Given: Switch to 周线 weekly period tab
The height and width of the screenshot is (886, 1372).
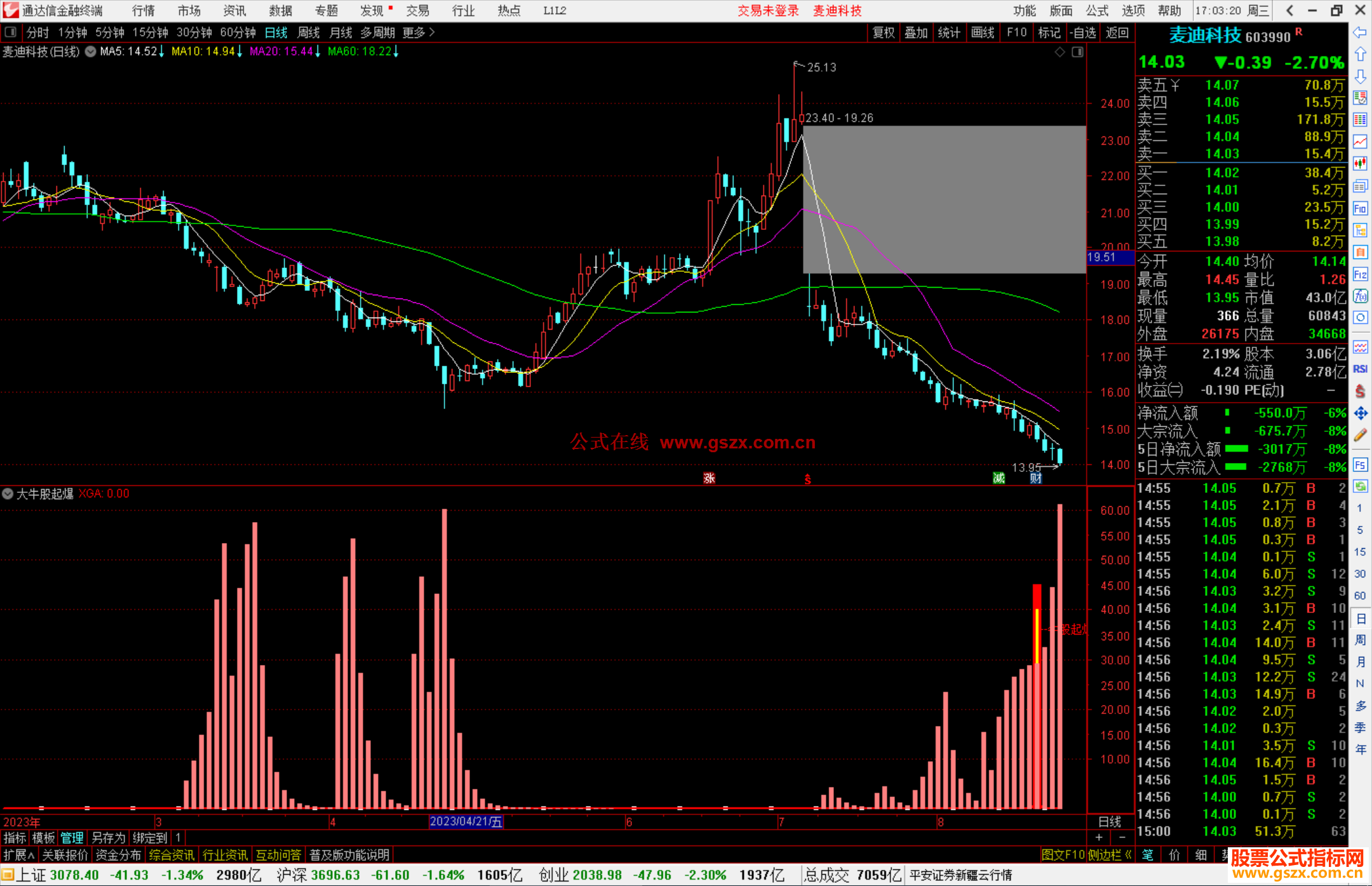Looking at the screenshot, I should tap(309, 32).
